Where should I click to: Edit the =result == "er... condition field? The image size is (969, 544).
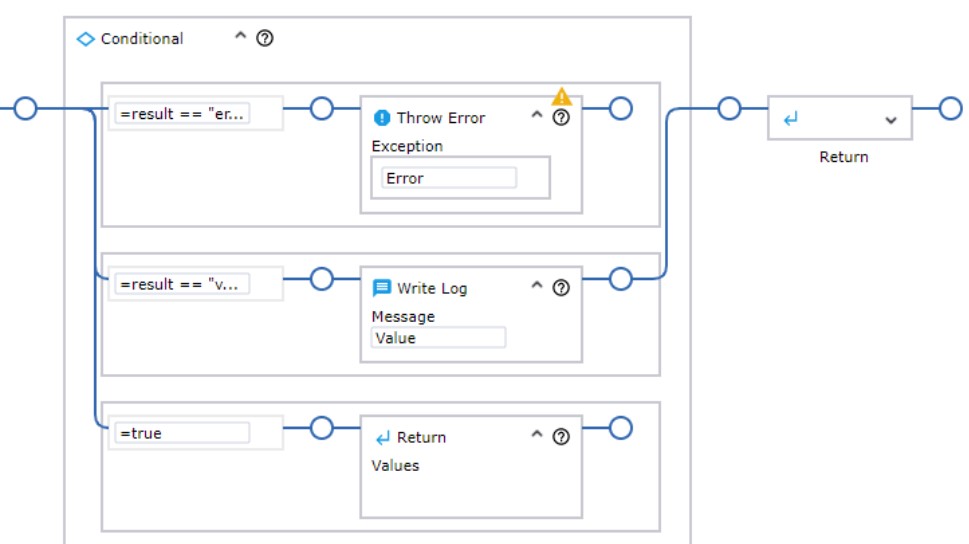click(183, 114)
